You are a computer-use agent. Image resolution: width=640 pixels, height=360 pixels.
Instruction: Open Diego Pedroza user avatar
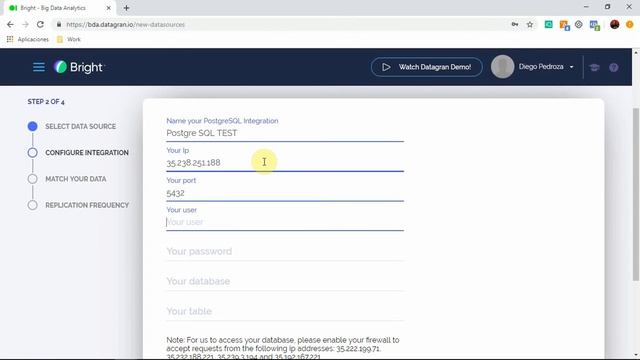(x=502, y=67)
